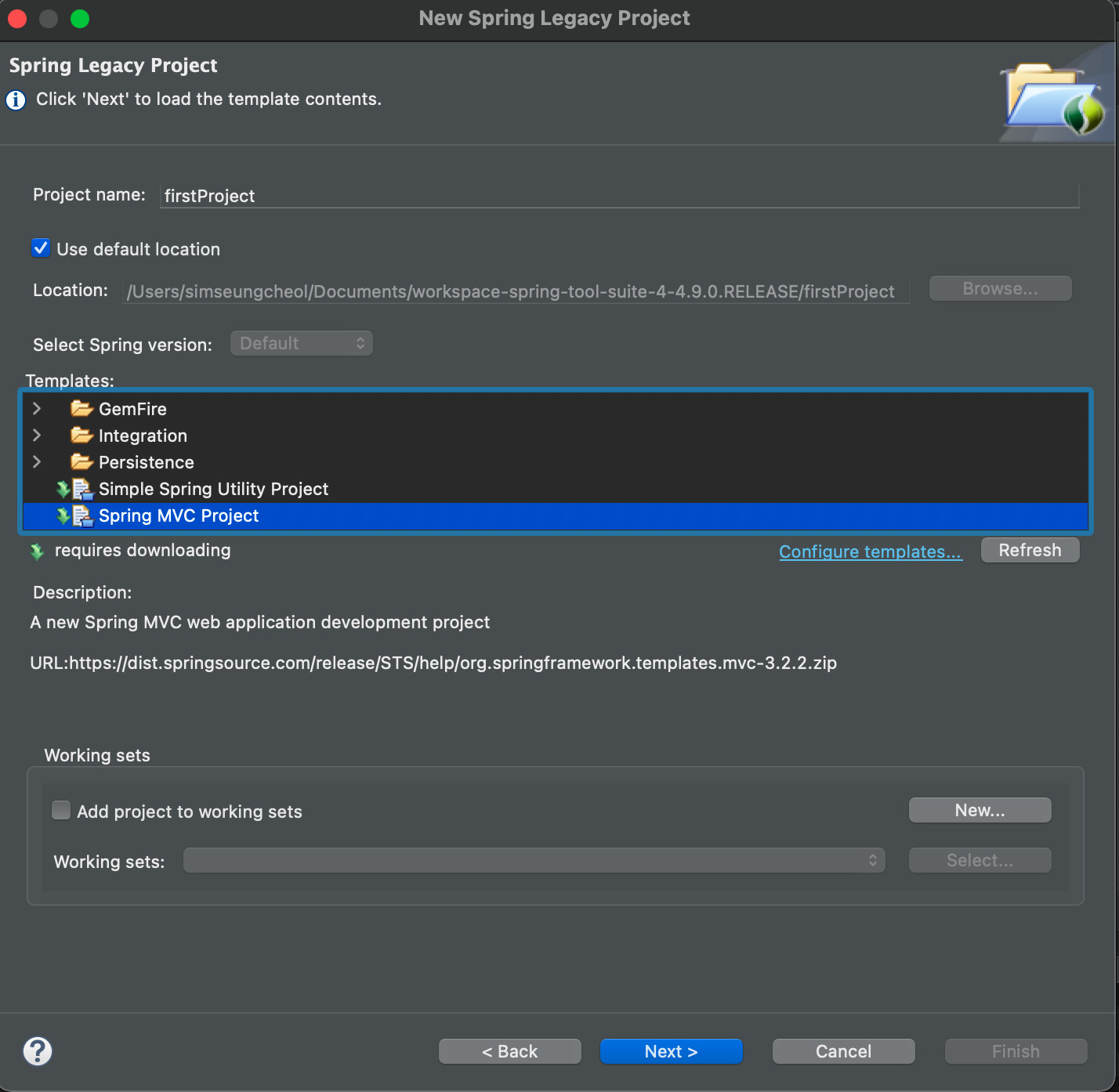Image resolution: width=1119 pixels, height=1092 pixels.
Task: Click the Integration folder icon
Action: [x=81, y=435]
